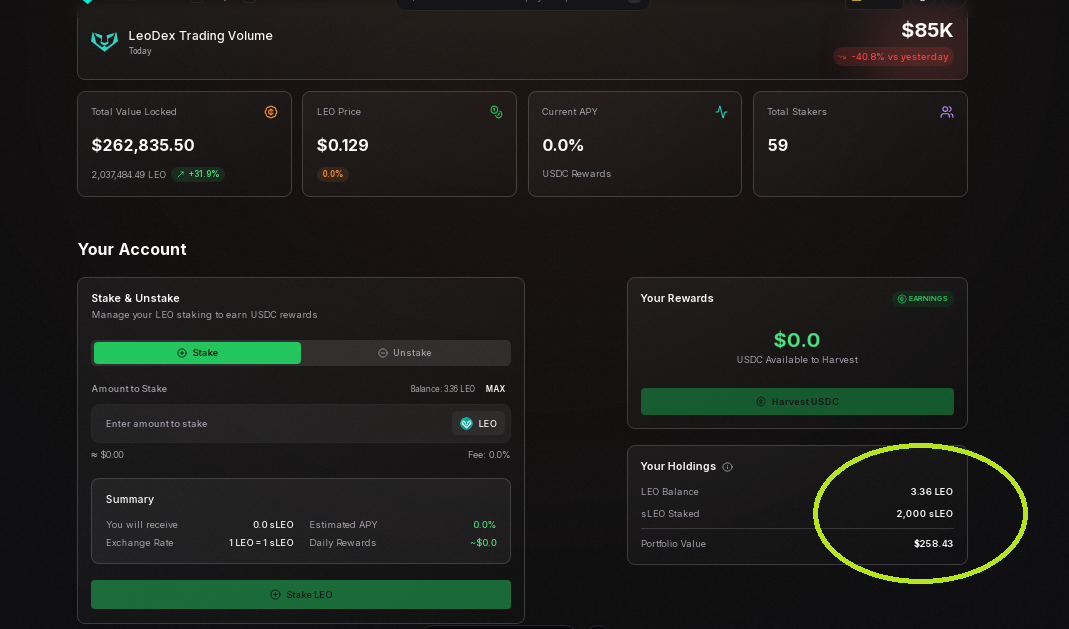Click the Total Value Locked coin icon

271,112
